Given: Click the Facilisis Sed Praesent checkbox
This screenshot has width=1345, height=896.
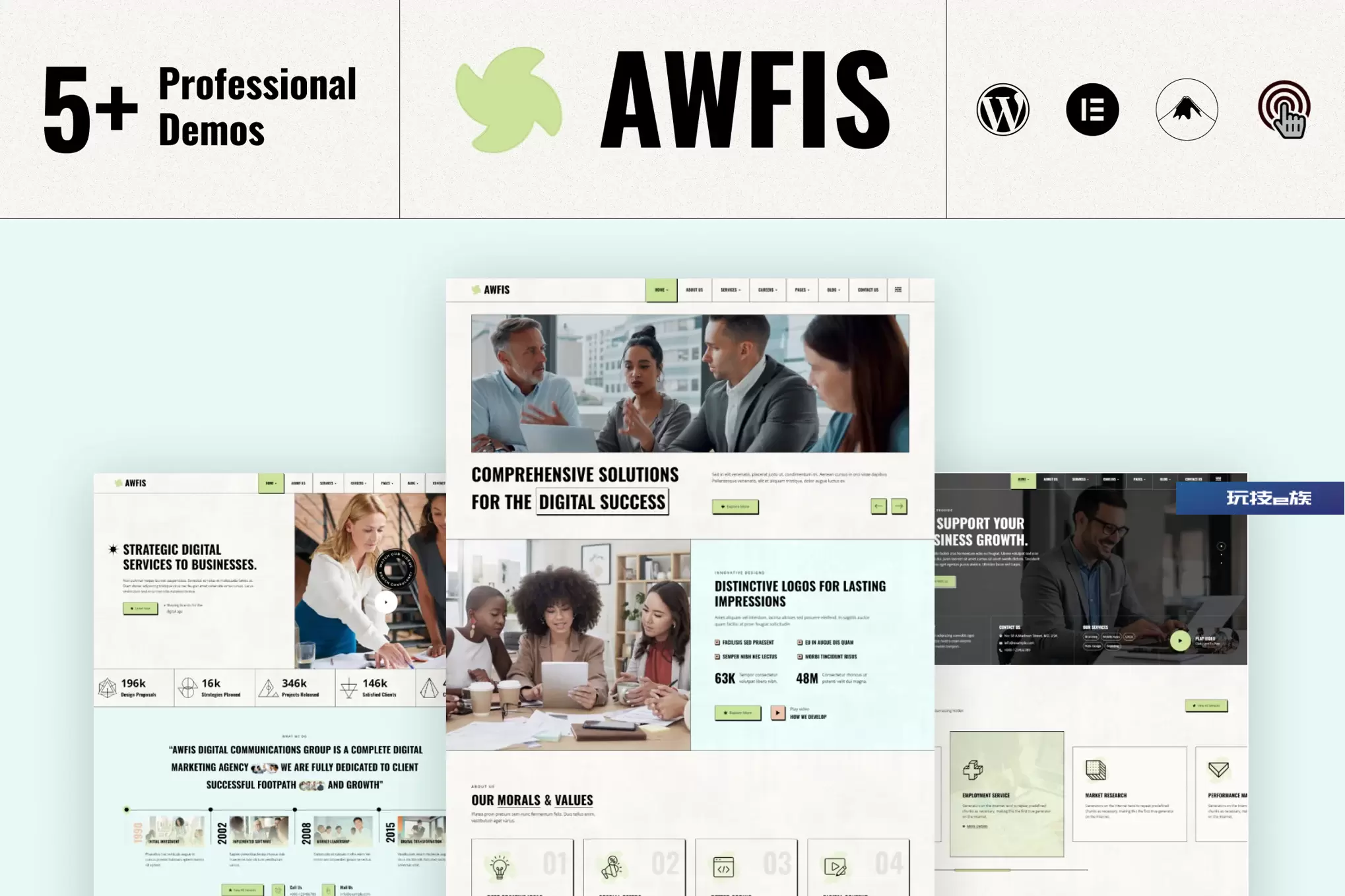Looking at the screenshot, I should (x=717, y=642).
